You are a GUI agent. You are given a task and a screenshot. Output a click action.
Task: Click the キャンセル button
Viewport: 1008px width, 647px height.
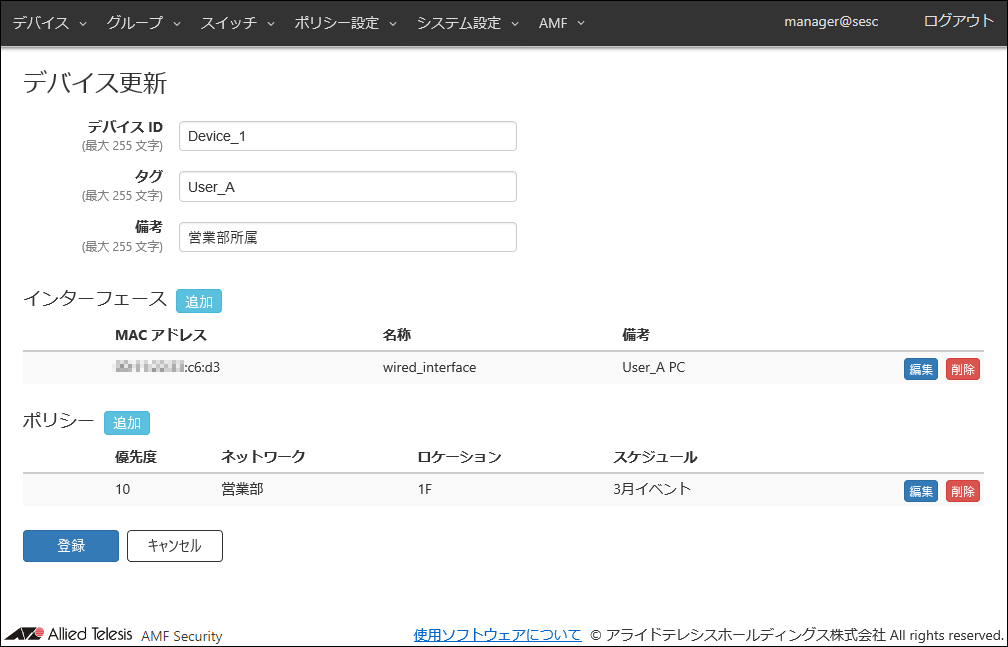point(174,546)
